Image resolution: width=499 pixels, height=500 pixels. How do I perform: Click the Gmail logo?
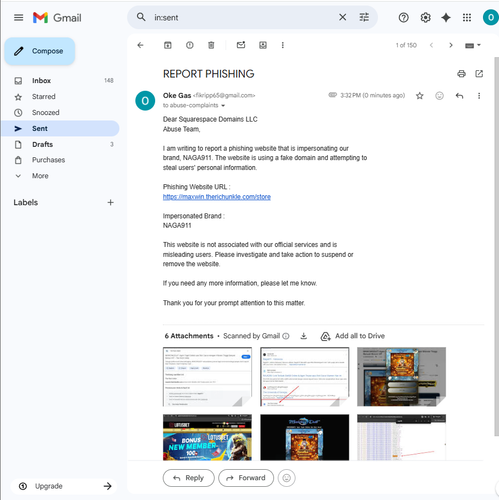57,17
